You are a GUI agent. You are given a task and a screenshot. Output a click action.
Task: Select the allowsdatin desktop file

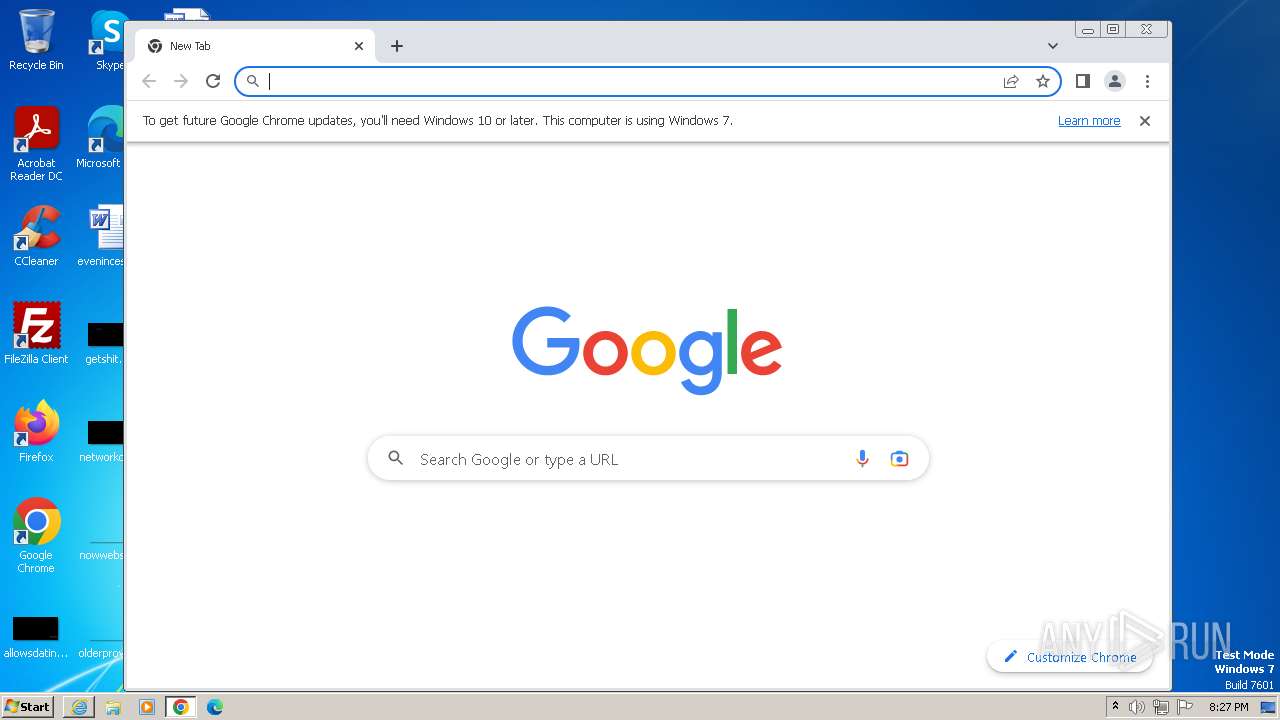36,636
